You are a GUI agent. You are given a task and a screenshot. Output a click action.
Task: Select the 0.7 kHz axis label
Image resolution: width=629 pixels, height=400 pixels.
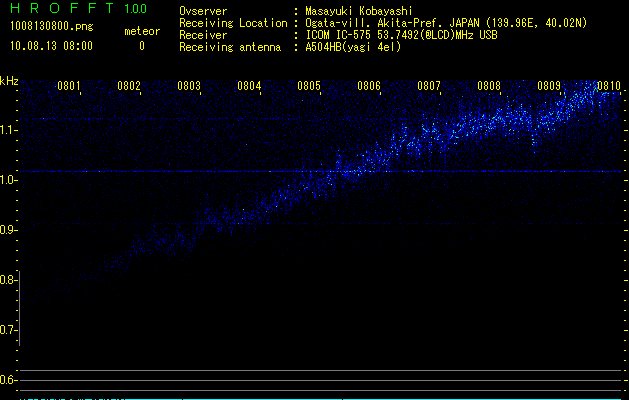[x=7, y=330]
